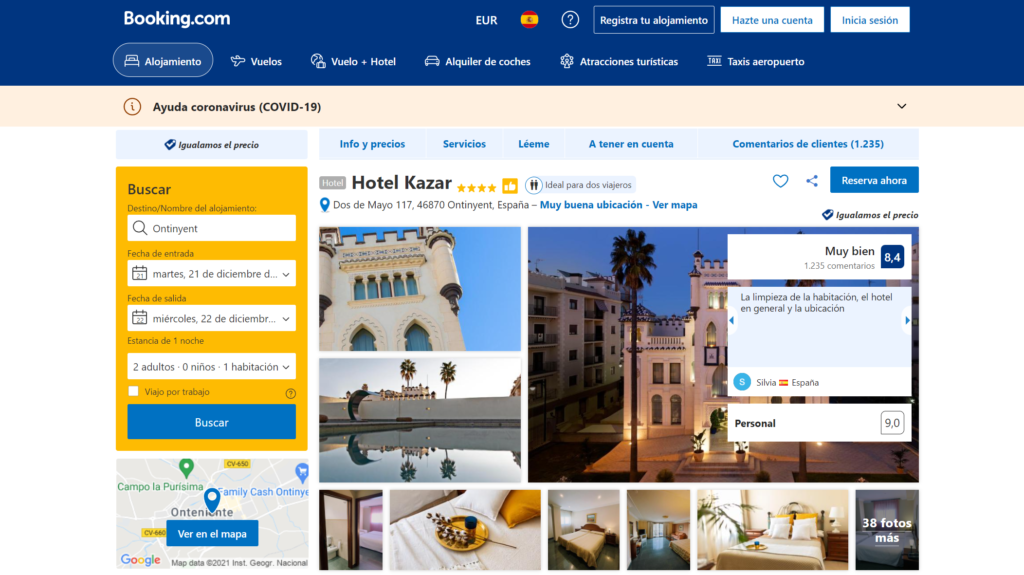Select the Alojamiento tab
Image resolution: width=1024 pixels, height=575 pixels.
coord(163,61)
